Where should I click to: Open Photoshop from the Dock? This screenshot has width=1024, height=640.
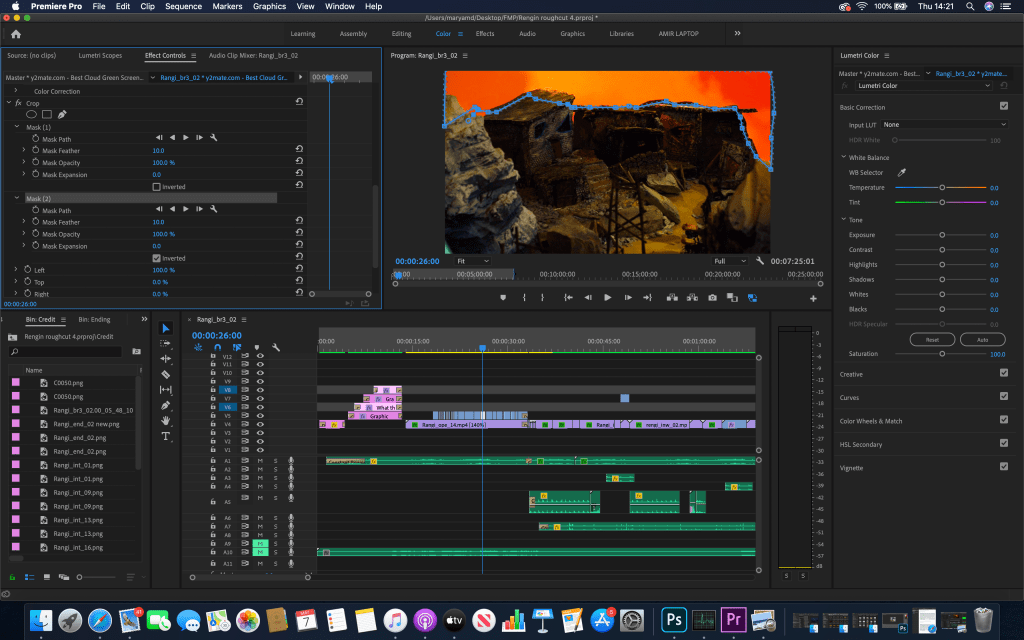click(x=675, y=619)
